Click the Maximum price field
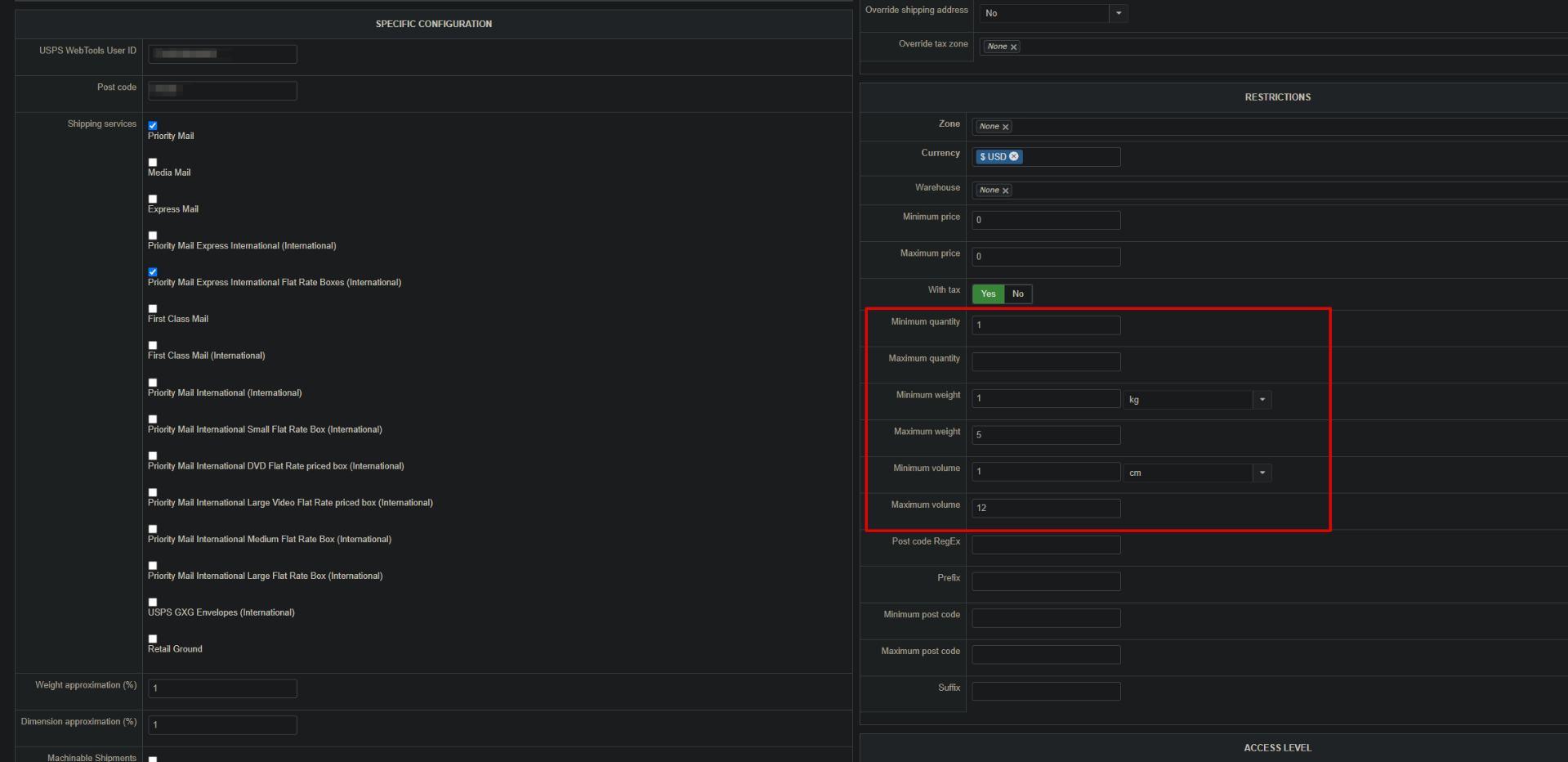The width and height of the screenshot is (1568, 762). tap(1046, 257)
